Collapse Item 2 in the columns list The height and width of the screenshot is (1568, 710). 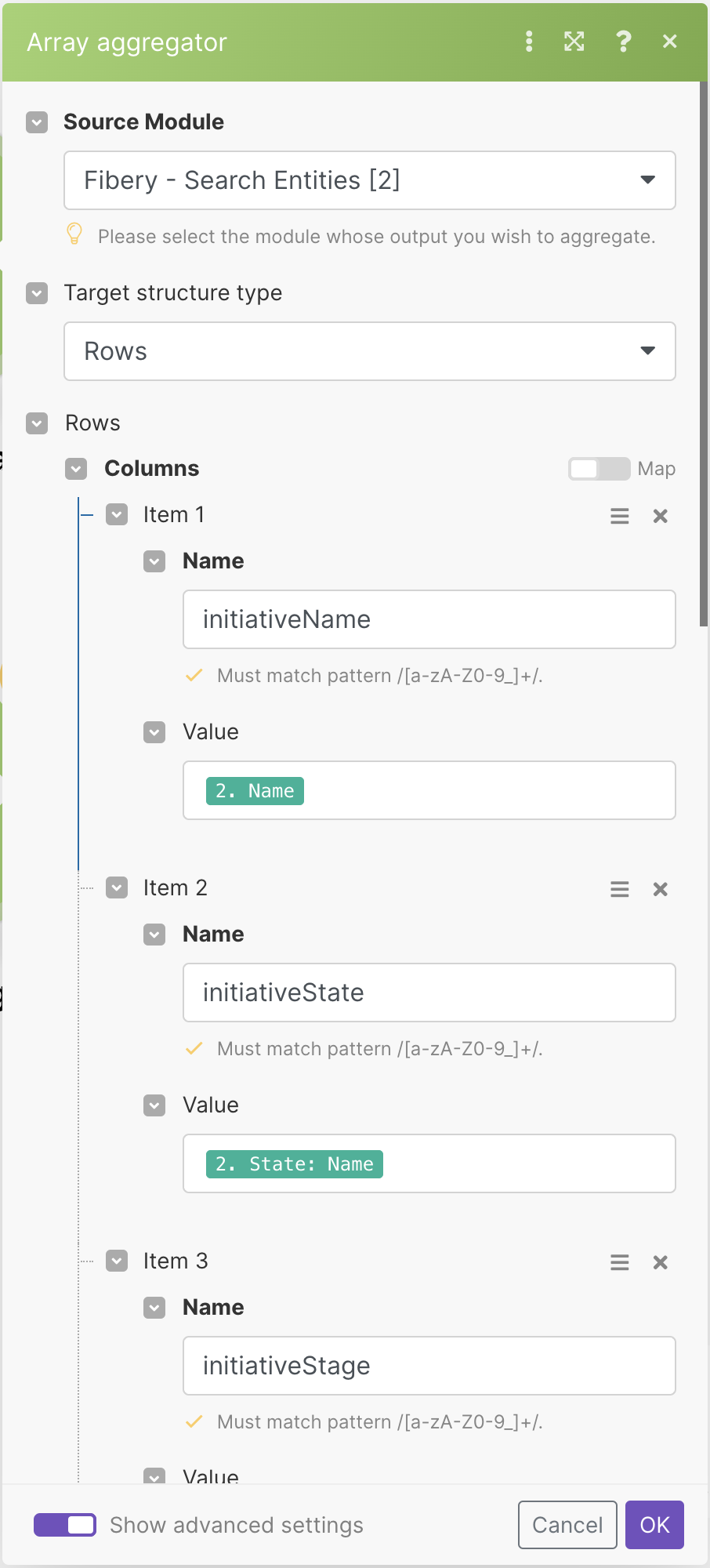click(117, 888)
